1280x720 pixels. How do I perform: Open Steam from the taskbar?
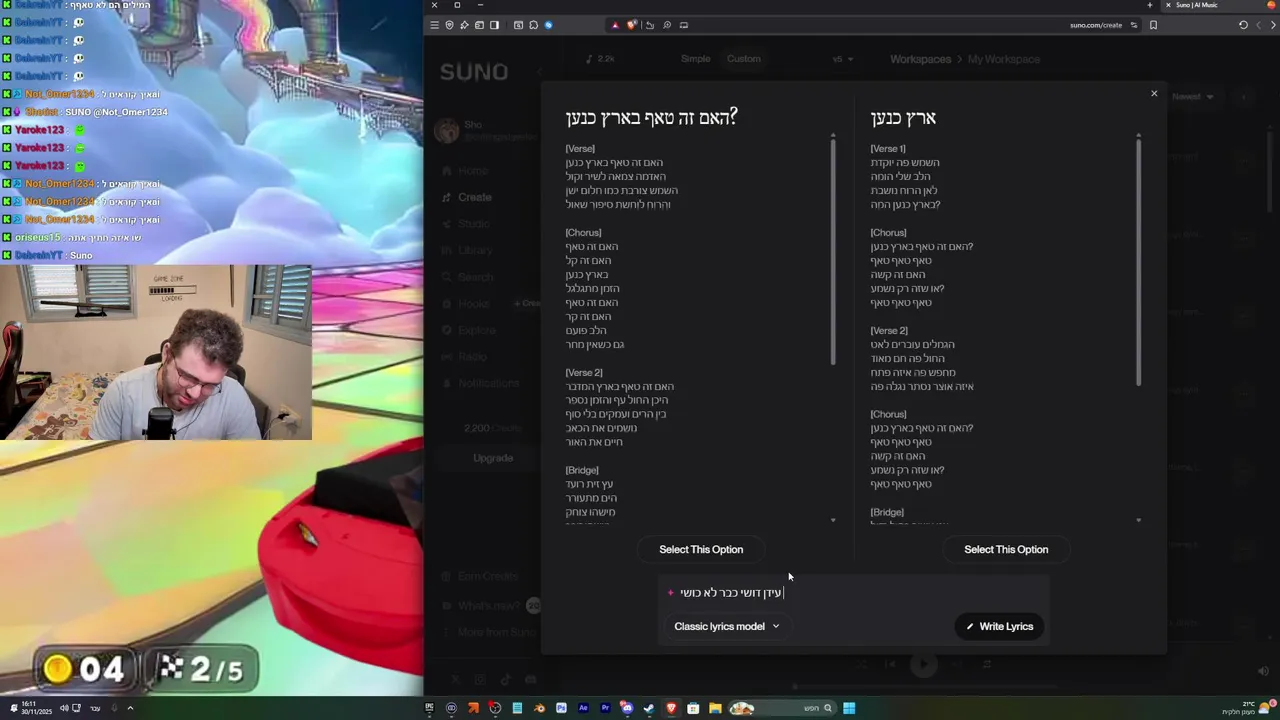coord(649,708)
